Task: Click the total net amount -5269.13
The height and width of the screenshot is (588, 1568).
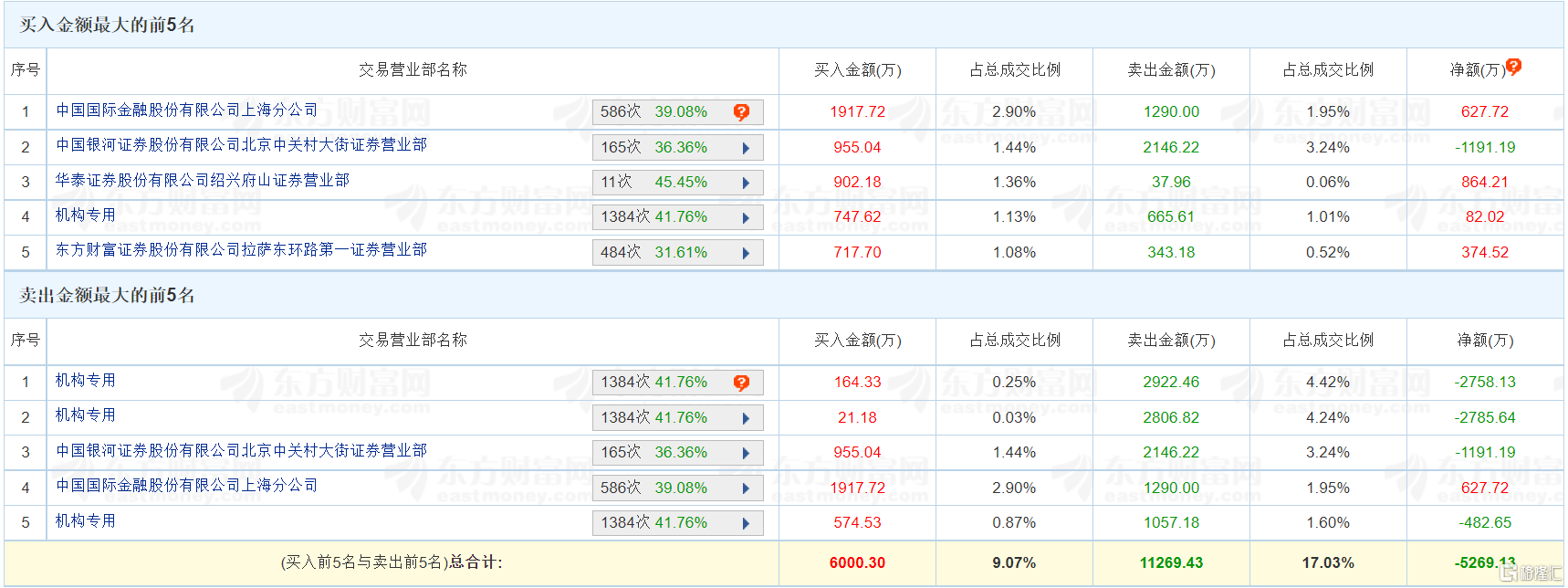Action: click(1485, 562)
